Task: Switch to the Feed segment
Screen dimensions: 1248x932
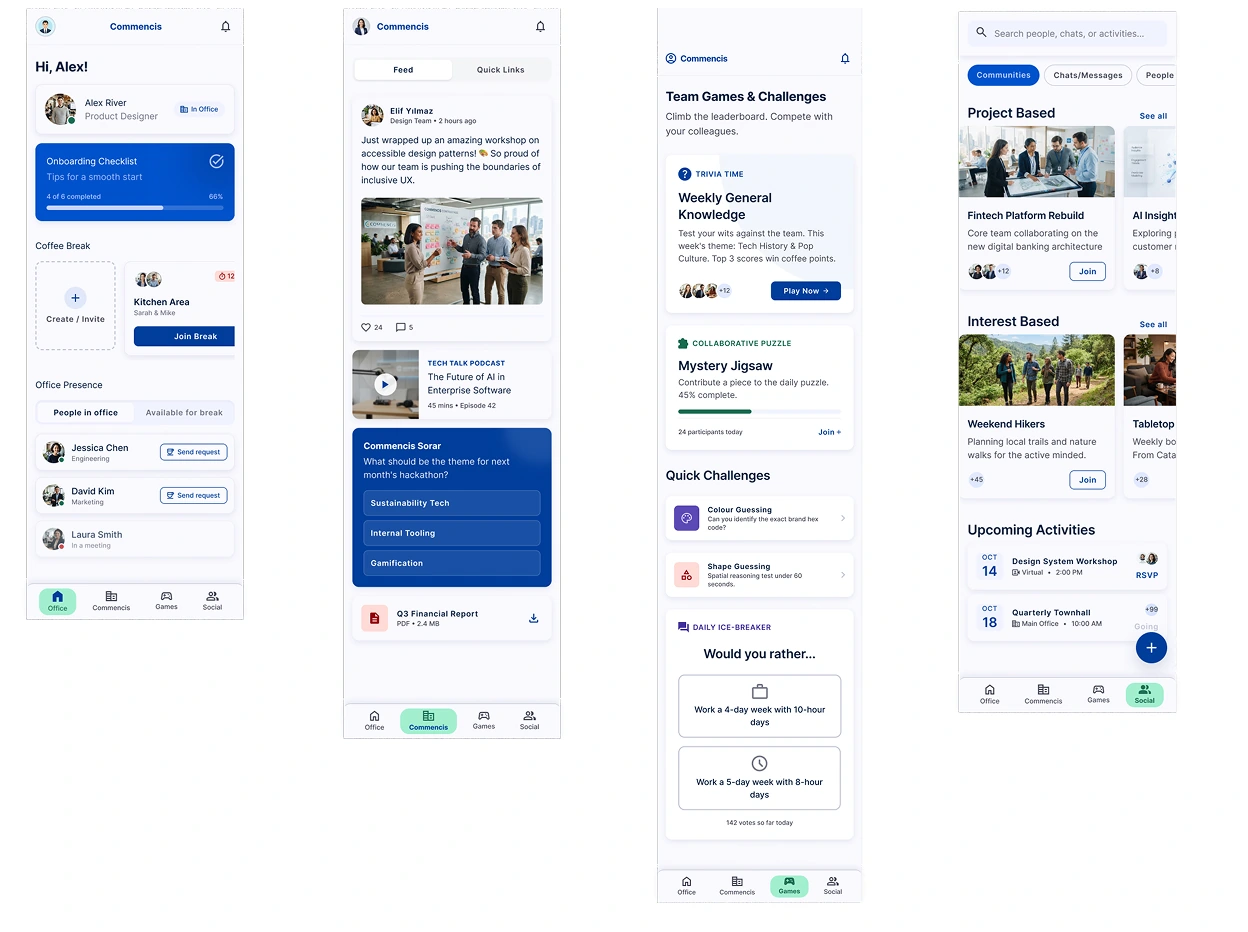Action: (x=403, y=70)
